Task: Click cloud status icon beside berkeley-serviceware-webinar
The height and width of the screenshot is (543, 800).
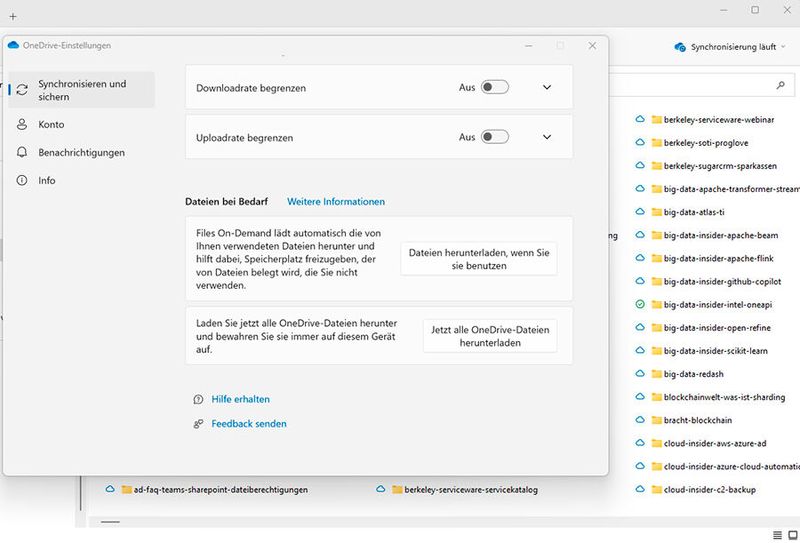Action: pyautogui.click(x=640, y=119)
